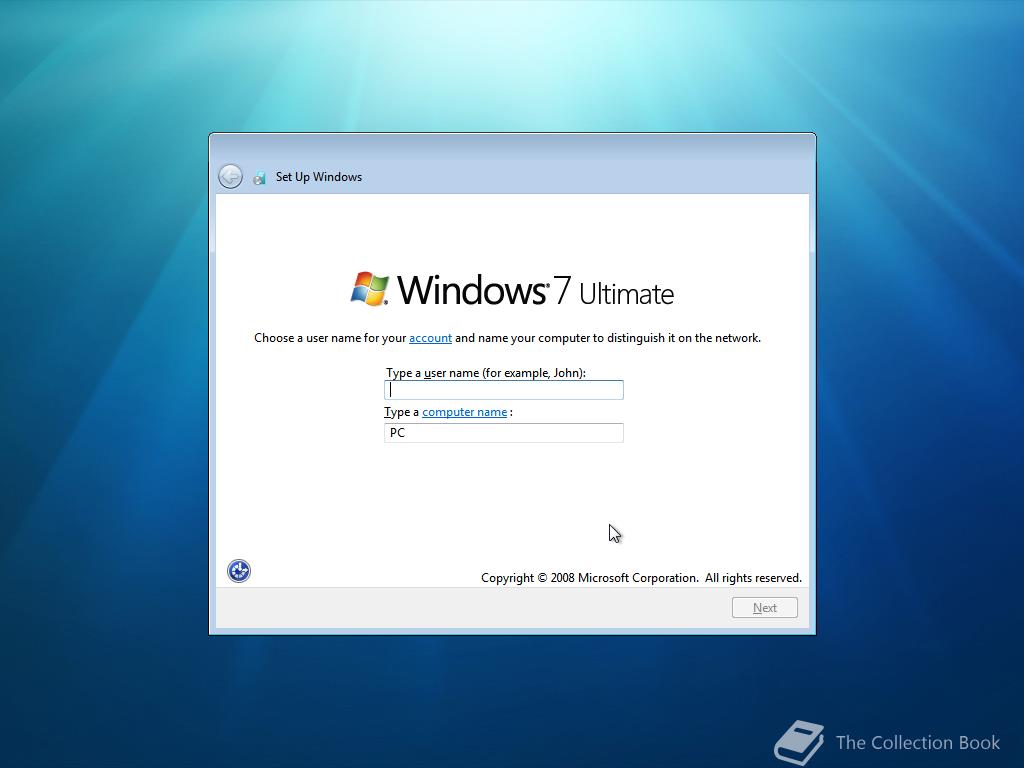1024x768 pixels.
Task: Open the account help link
Action: tap(430, 338)
